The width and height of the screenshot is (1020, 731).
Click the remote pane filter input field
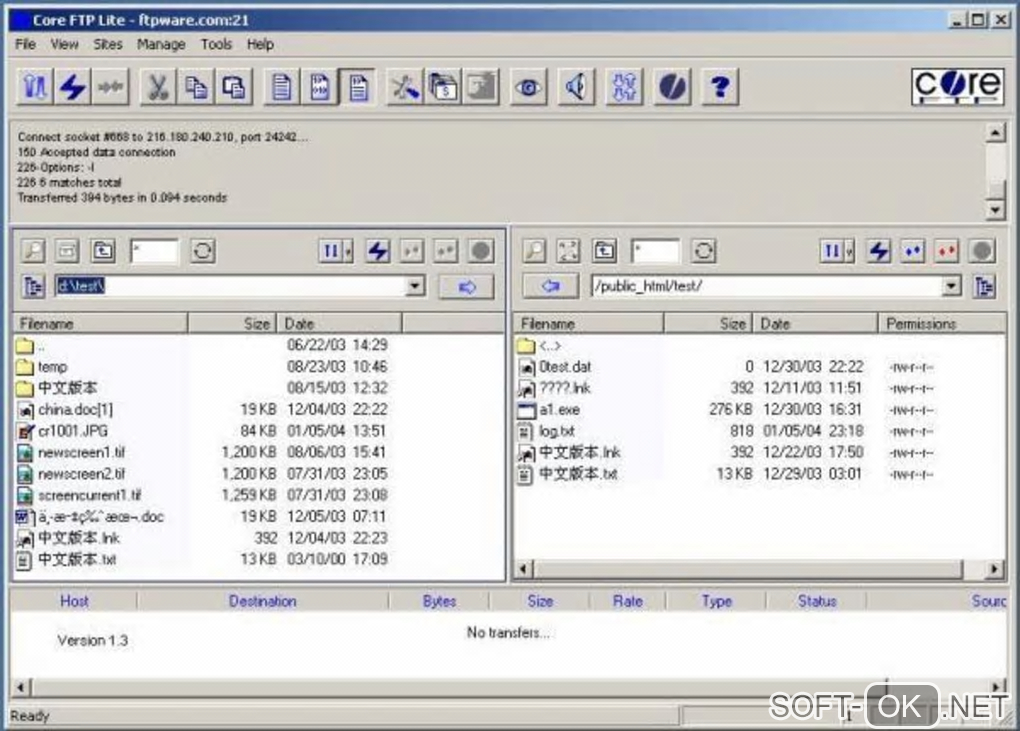[654, 250]
